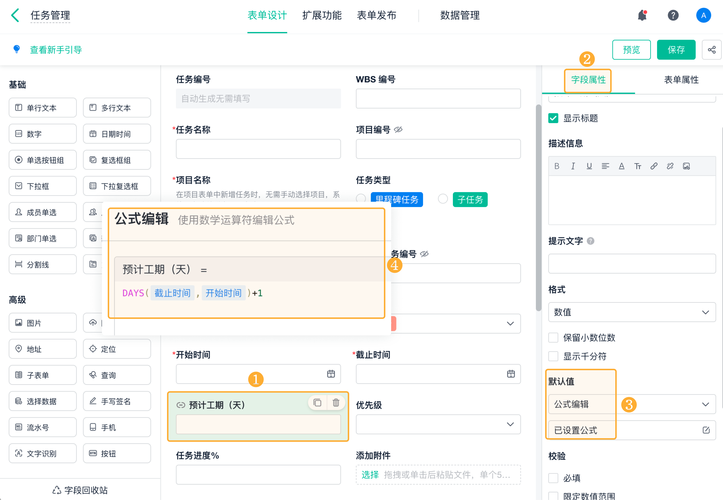Image resolution: width=723 pixels, height=500 pixels.
Task: Apply bold in description editor
Action: pyautogui.click(x=557, y=166)
